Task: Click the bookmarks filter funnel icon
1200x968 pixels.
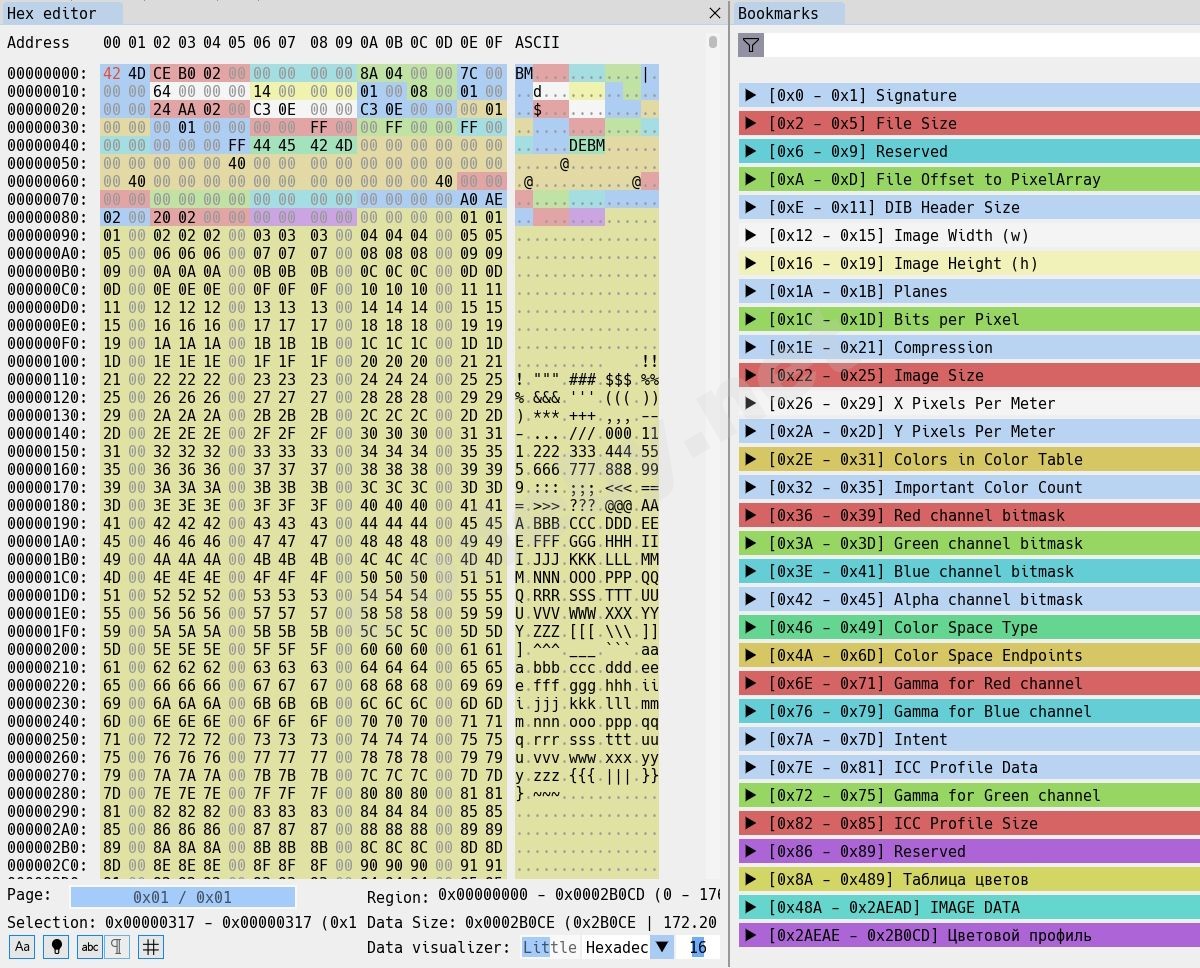Action: coord(751,45)
